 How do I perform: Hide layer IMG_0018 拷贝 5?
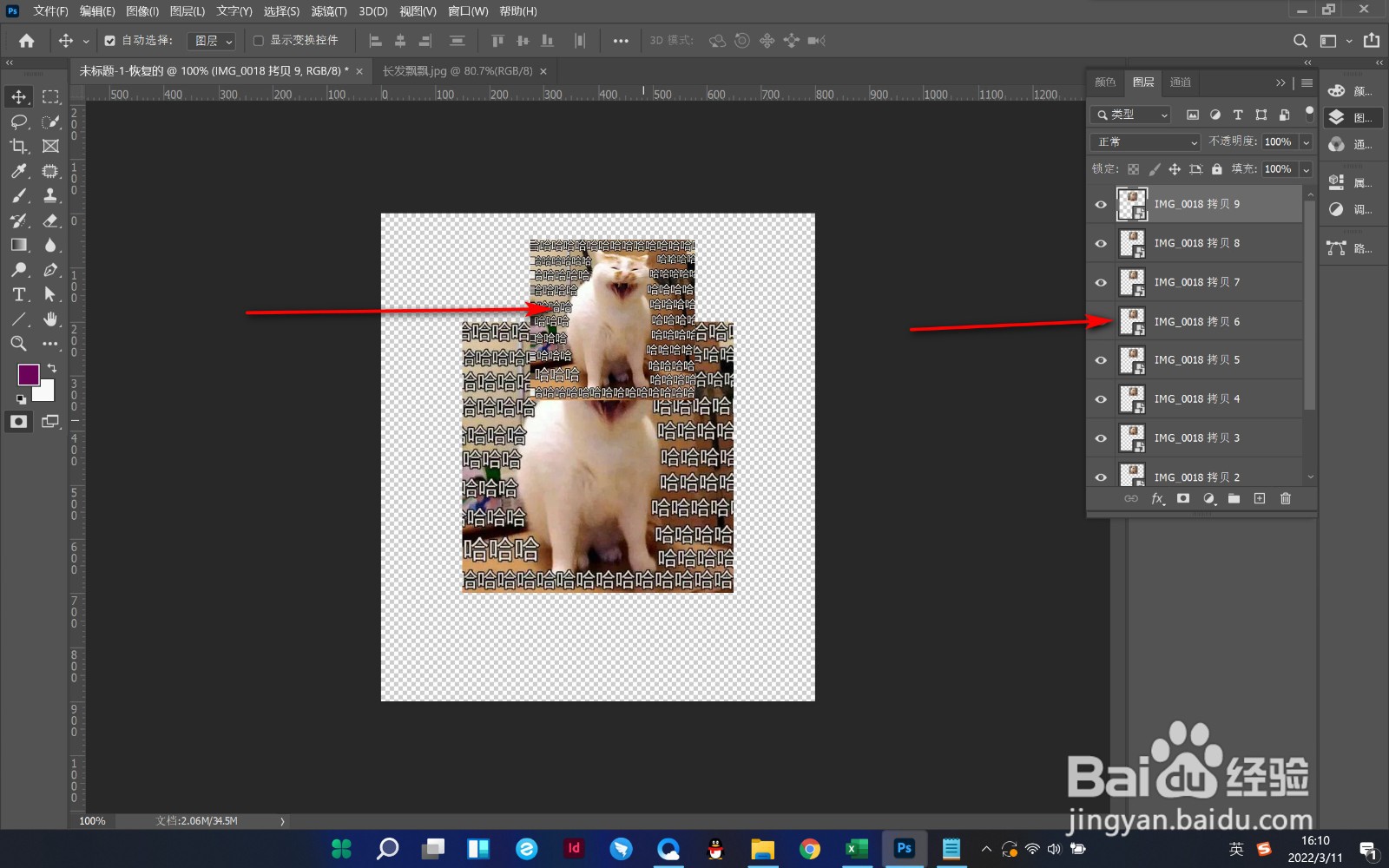click(x=1101, y=360)
